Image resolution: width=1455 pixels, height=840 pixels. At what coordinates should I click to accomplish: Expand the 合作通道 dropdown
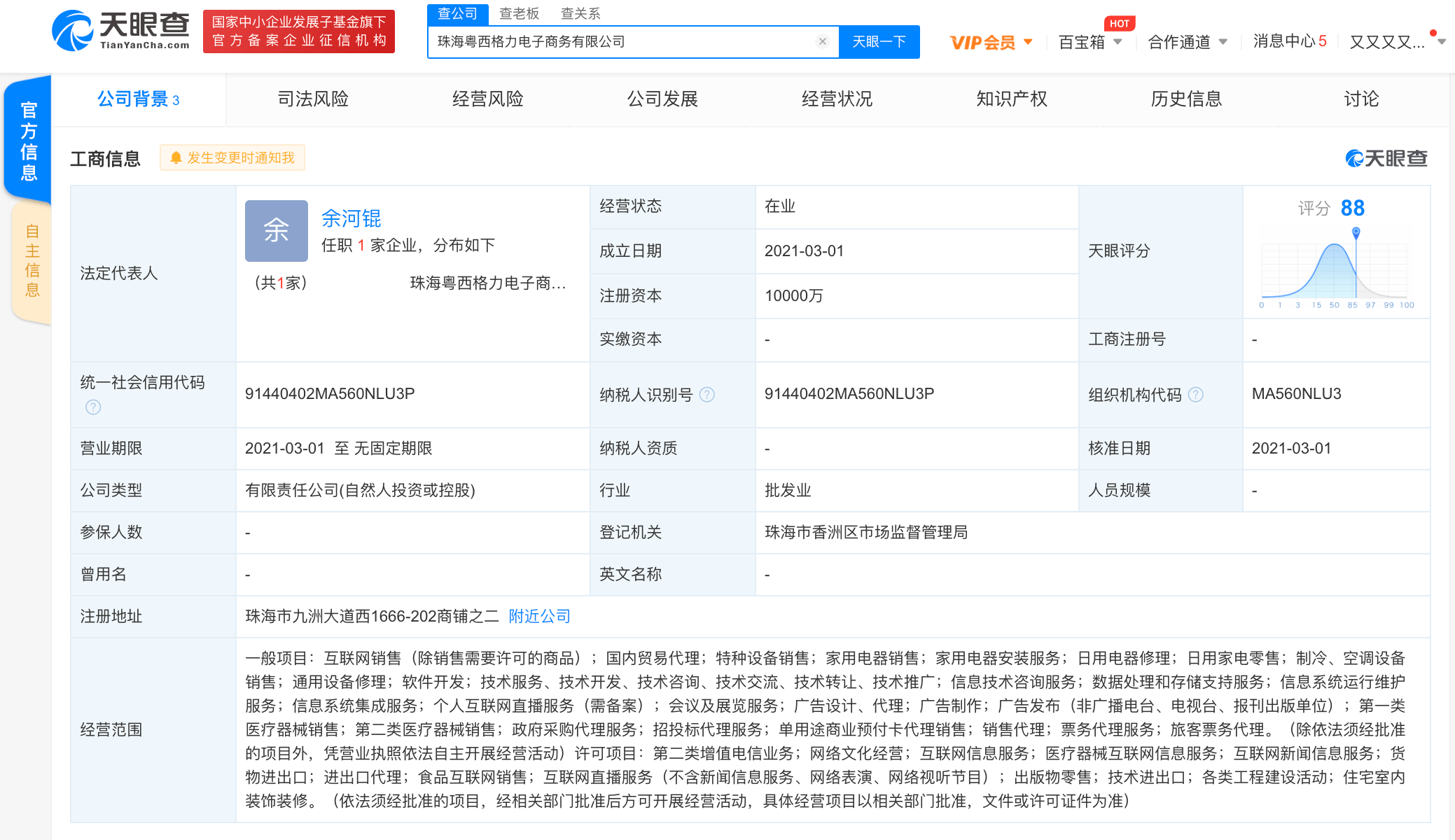click(x=1188, y=43)
